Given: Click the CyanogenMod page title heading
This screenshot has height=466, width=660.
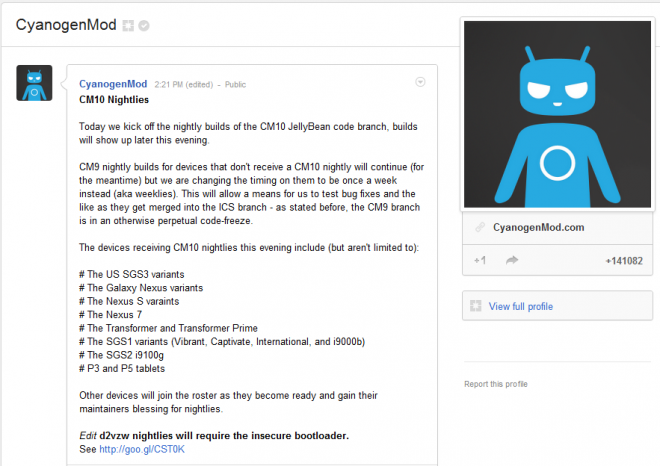Looking at the screenshot, I should pos(66,25).
